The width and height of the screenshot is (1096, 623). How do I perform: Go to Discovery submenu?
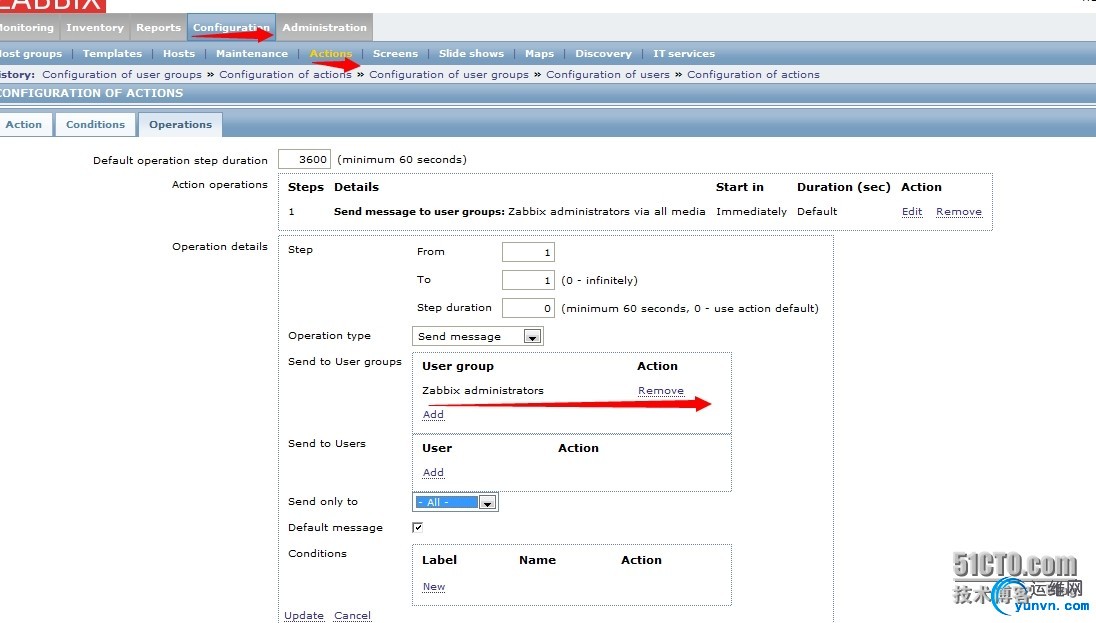click(603, 53)
